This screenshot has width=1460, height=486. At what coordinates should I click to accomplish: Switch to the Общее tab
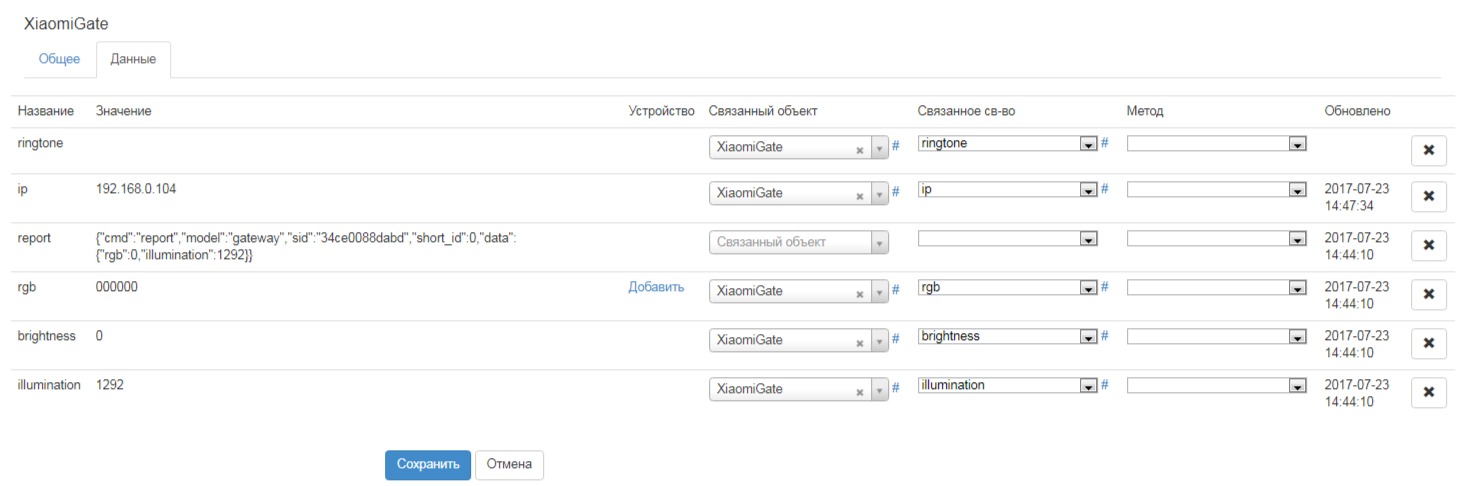[59, 59]
